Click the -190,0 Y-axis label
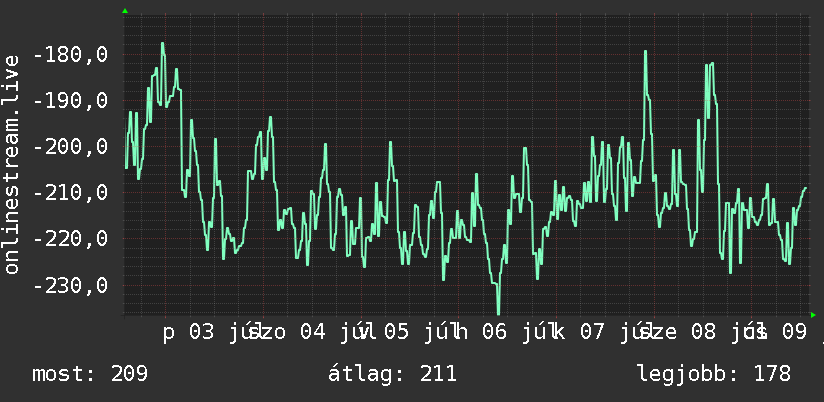Screen dimensions: 824x402 pyautogui.click(x=70, y=100)
